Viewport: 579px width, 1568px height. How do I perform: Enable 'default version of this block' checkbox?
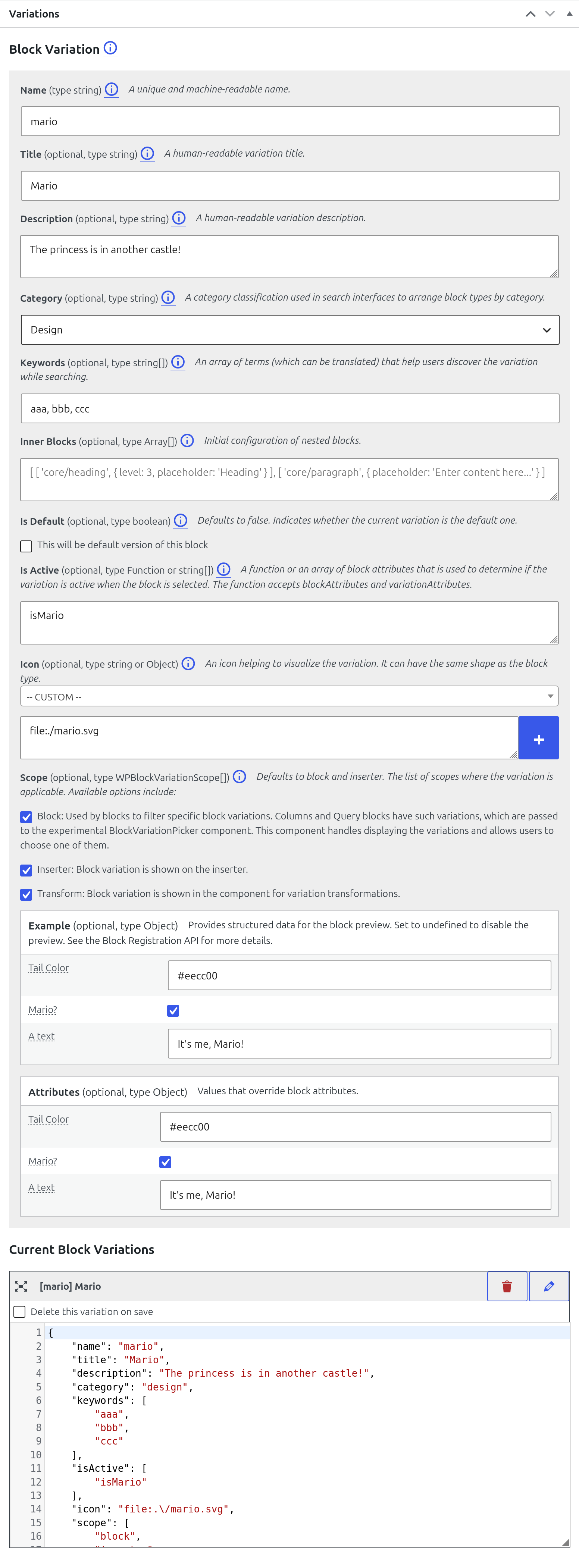tap(26, 546)
